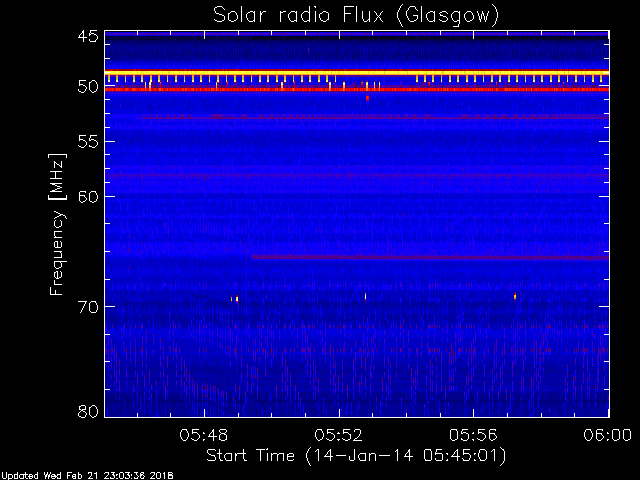Click the red horizontal band at 50 MHz
The height and width of the screenshot is (480, 640).
click(357, 89)
